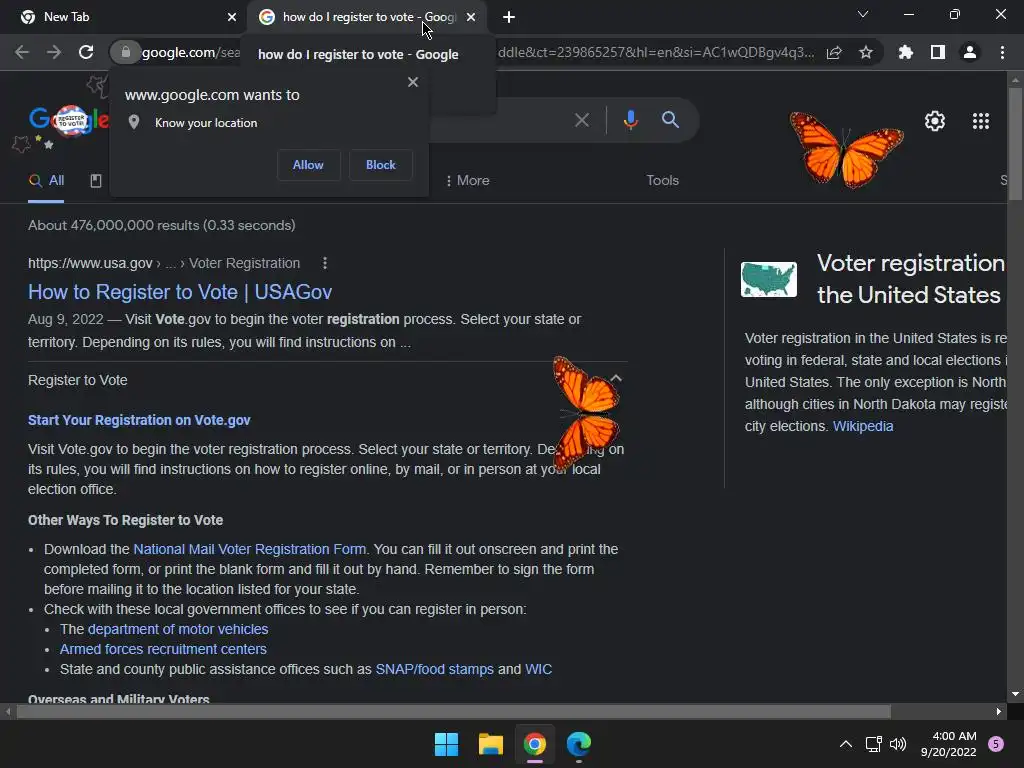
Task: Toggle the Chrome side panel icon
Action: (x=938, y=52)
